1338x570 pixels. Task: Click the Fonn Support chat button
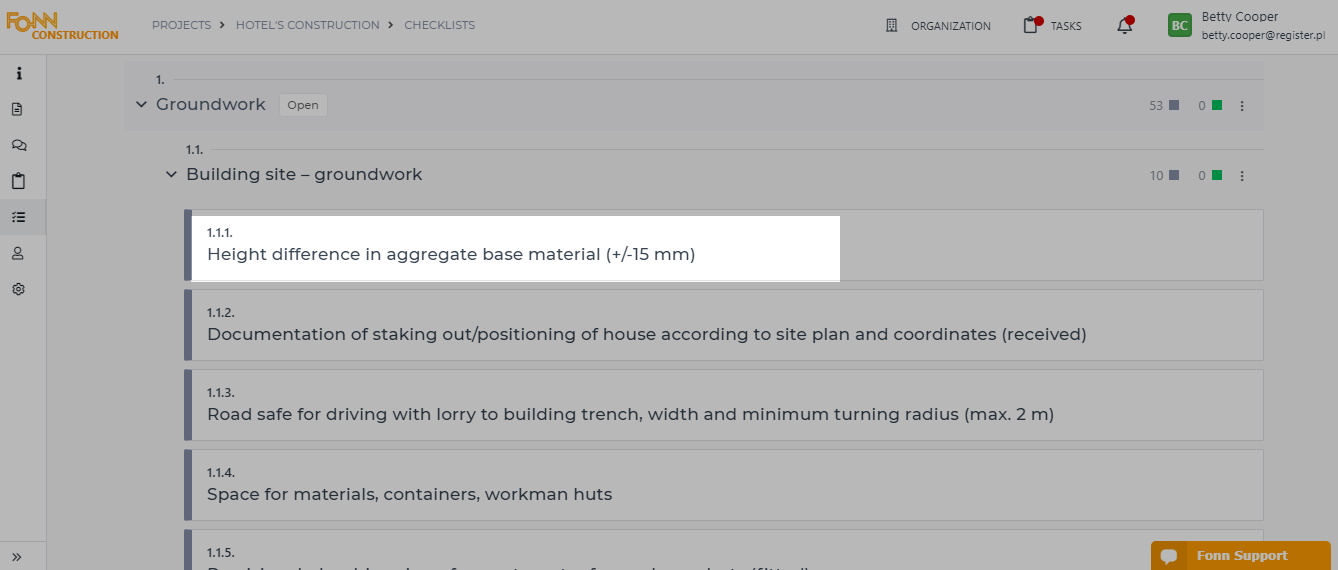pyautogui.click(x=1241, y=556)
